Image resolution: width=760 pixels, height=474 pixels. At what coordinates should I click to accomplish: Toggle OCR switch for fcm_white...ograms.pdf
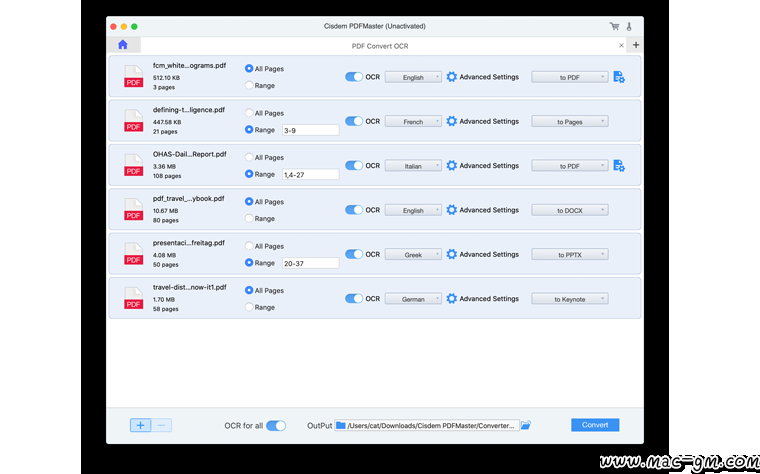(x=354, y=77)
